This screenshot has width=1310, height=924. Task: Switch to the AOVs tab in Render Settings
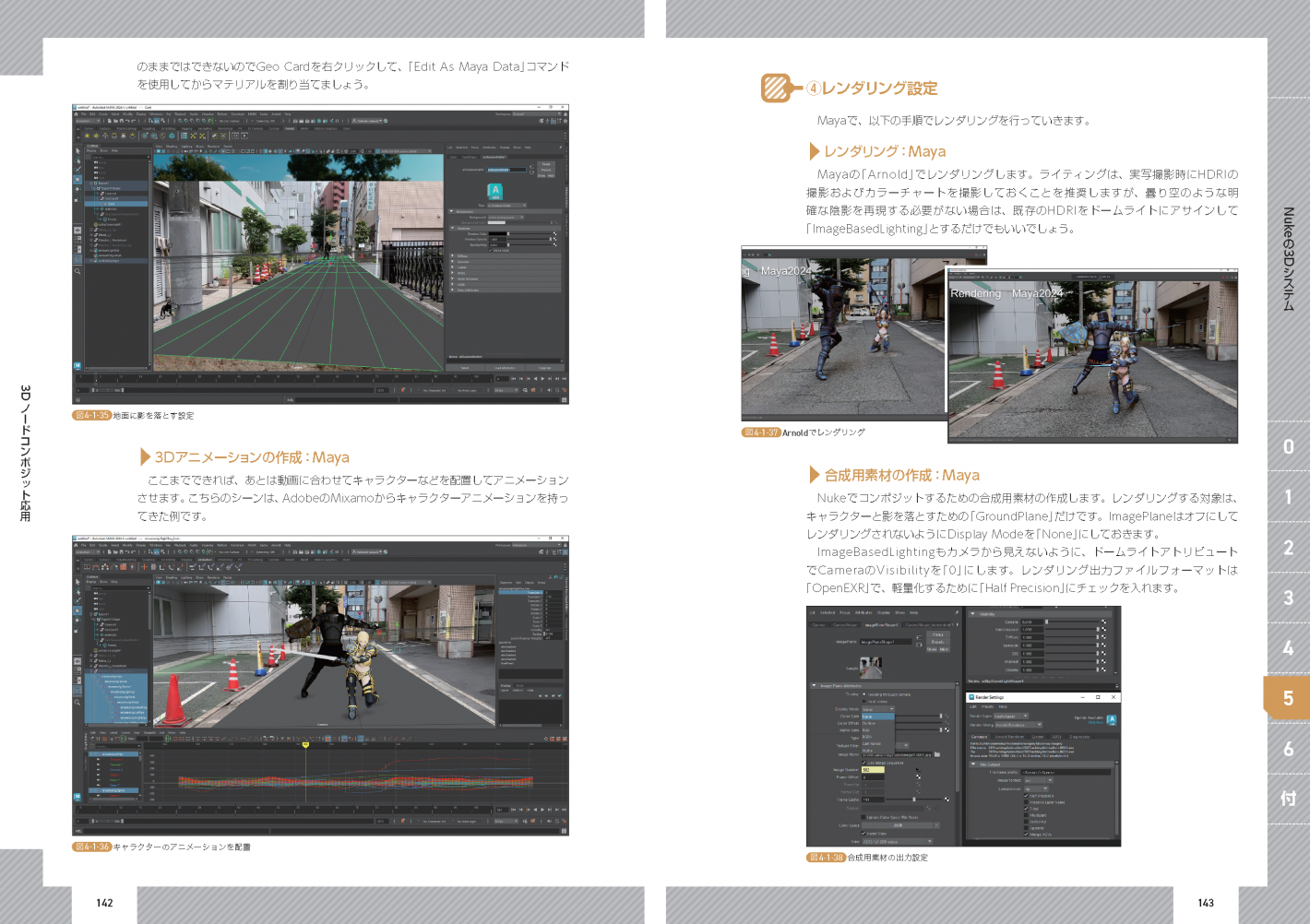[1057, 737]
